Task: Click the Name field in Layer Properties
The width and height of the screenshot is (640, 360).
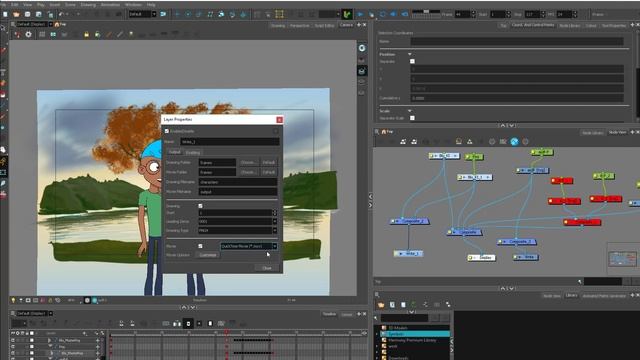Action: [230, 142]
